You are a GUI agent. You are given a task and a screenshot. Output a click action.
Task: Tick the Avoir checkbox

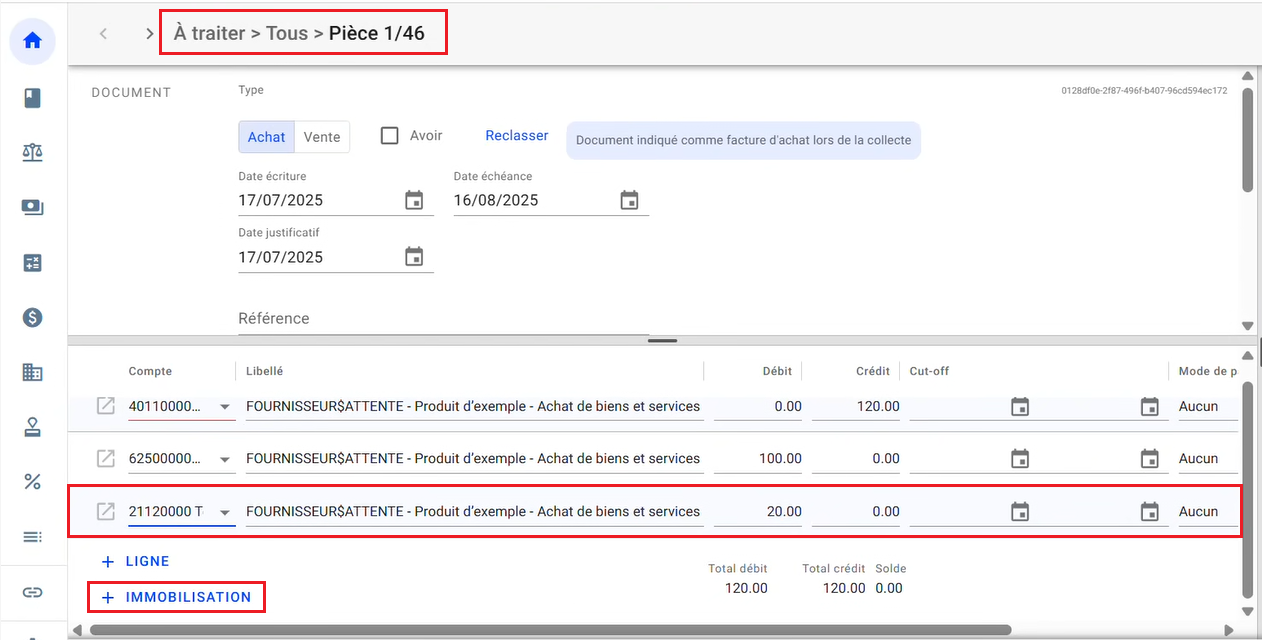tap(390, 136)
